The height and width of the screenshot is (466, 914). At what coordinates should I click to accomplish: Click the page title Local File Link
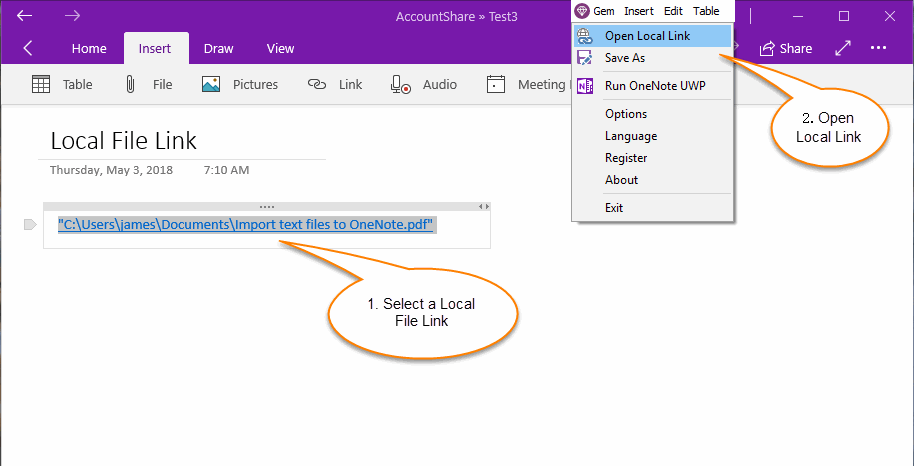pyautogui.click(x=124, y=141)
